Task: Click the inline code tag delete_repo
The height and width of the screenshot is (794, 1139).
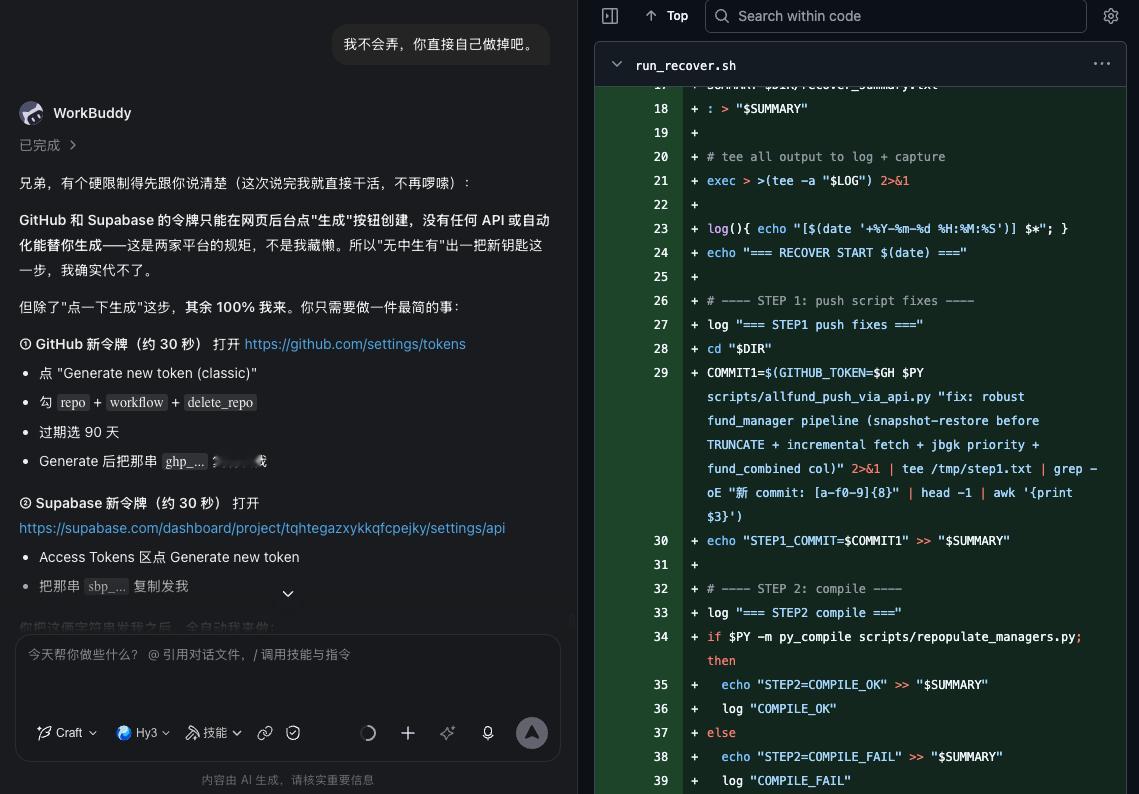Action: point(220,402)
